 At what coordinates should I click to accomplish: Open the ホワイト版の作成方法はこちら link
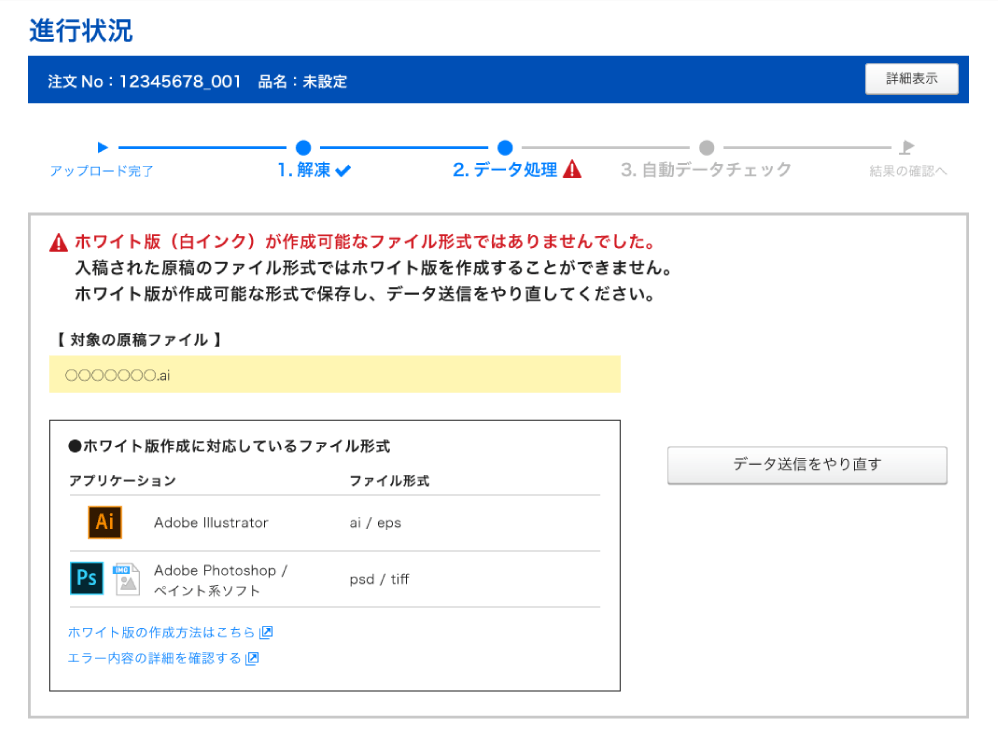click(x=161, y=632)
